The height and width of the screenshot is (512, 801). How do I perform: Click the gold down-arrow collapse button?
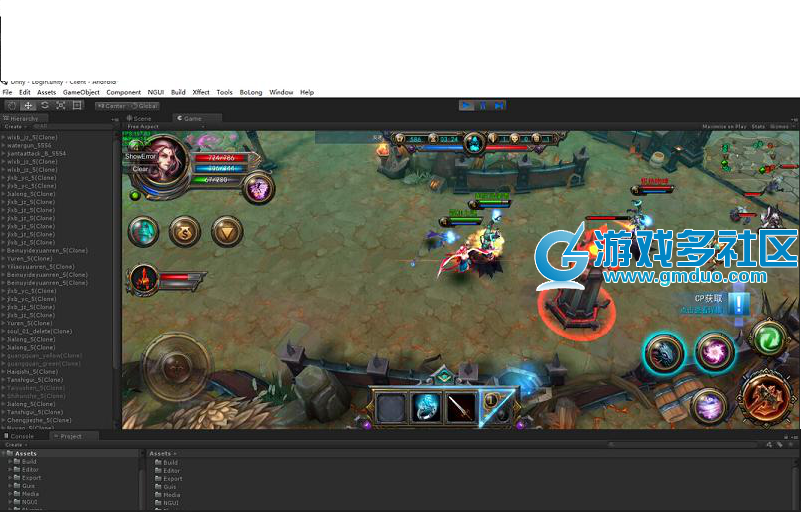click(227, 231)
